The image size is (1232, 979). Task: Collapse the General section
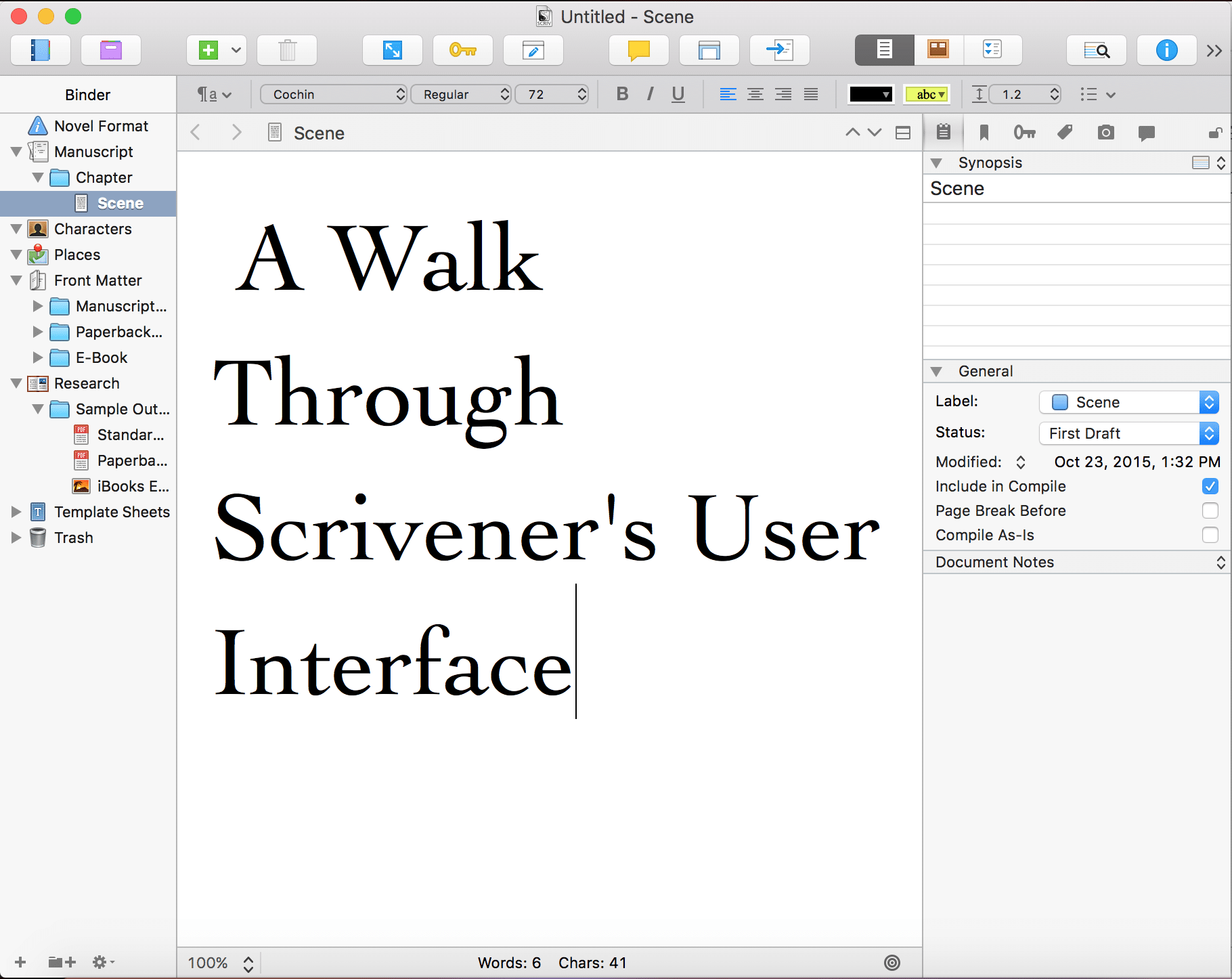(937, 372)
